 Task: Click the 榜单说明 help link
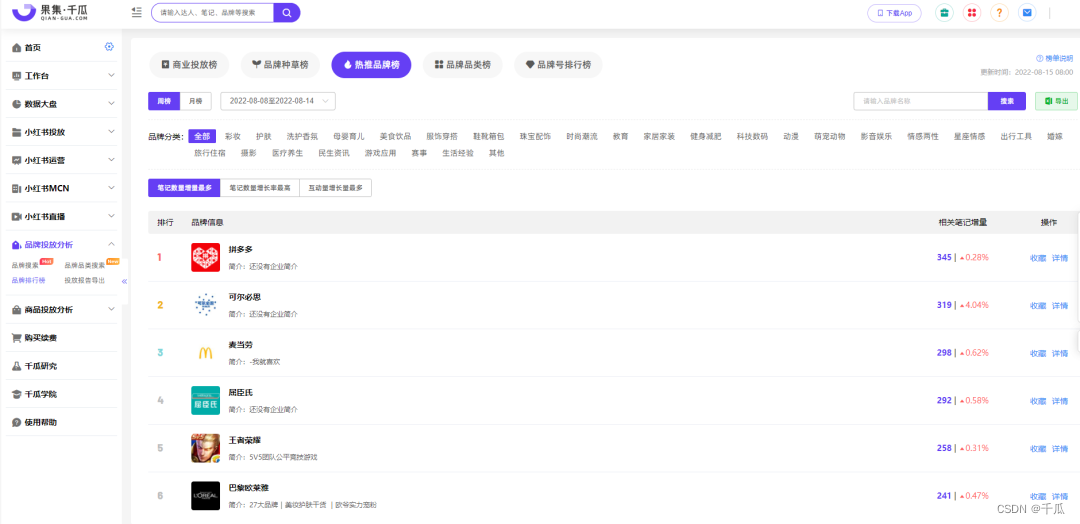point(1054,59)
